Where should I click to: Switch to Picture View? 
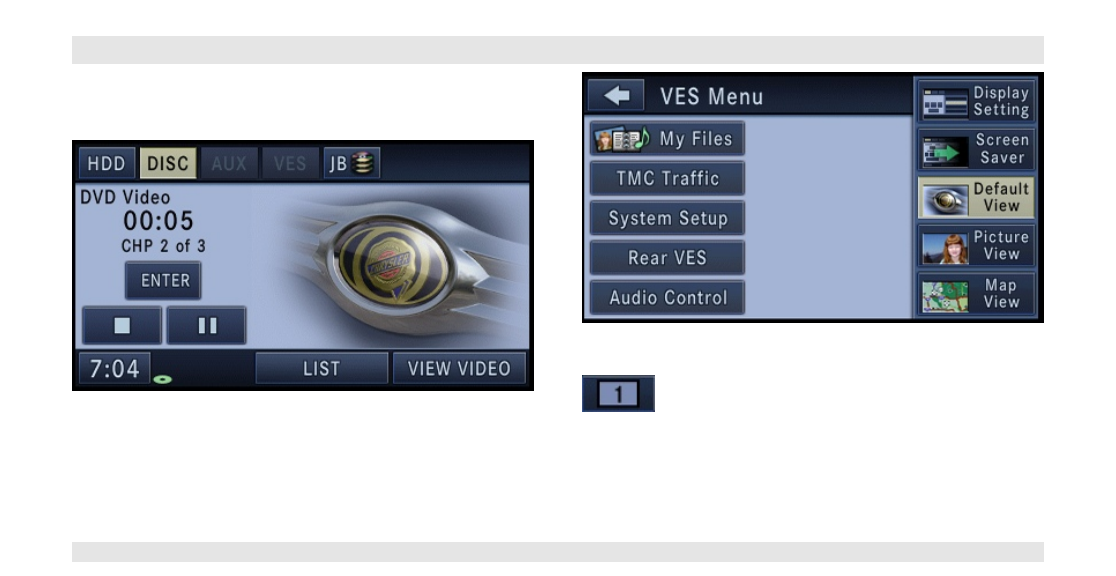coord(976,246)
